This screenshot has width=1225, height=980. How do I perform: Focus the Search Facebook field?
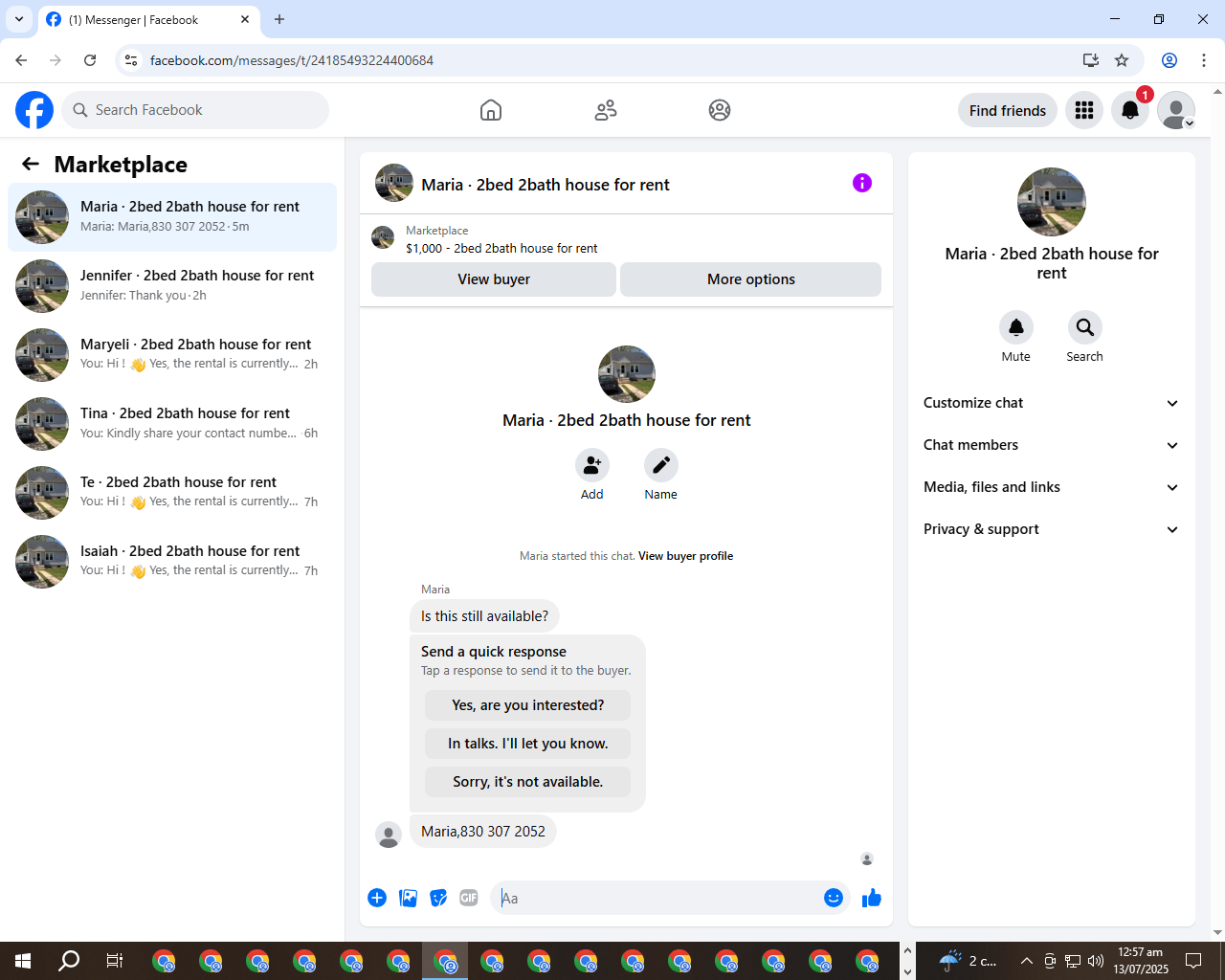point(195,110)
